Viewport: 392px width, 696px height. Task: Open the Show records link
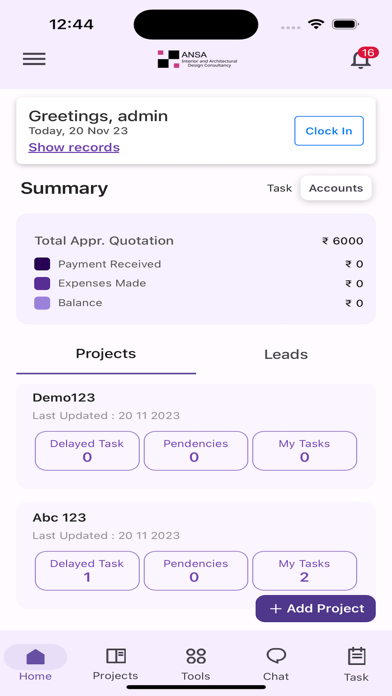(74, 147)
